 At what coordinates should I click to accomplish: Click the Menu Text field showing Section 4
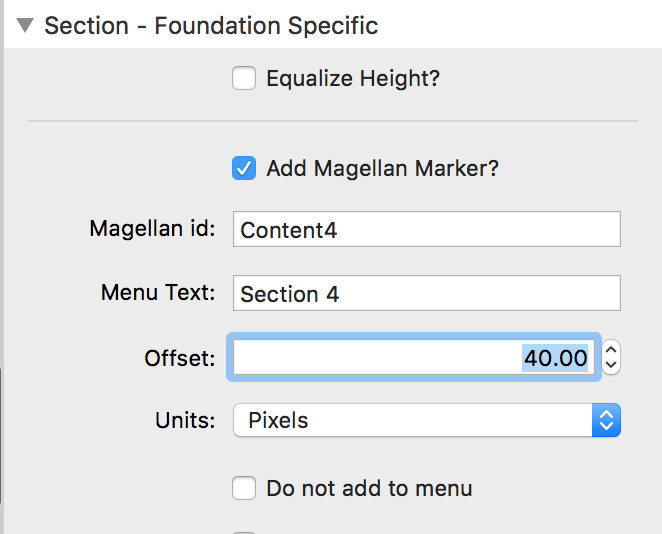426,294
